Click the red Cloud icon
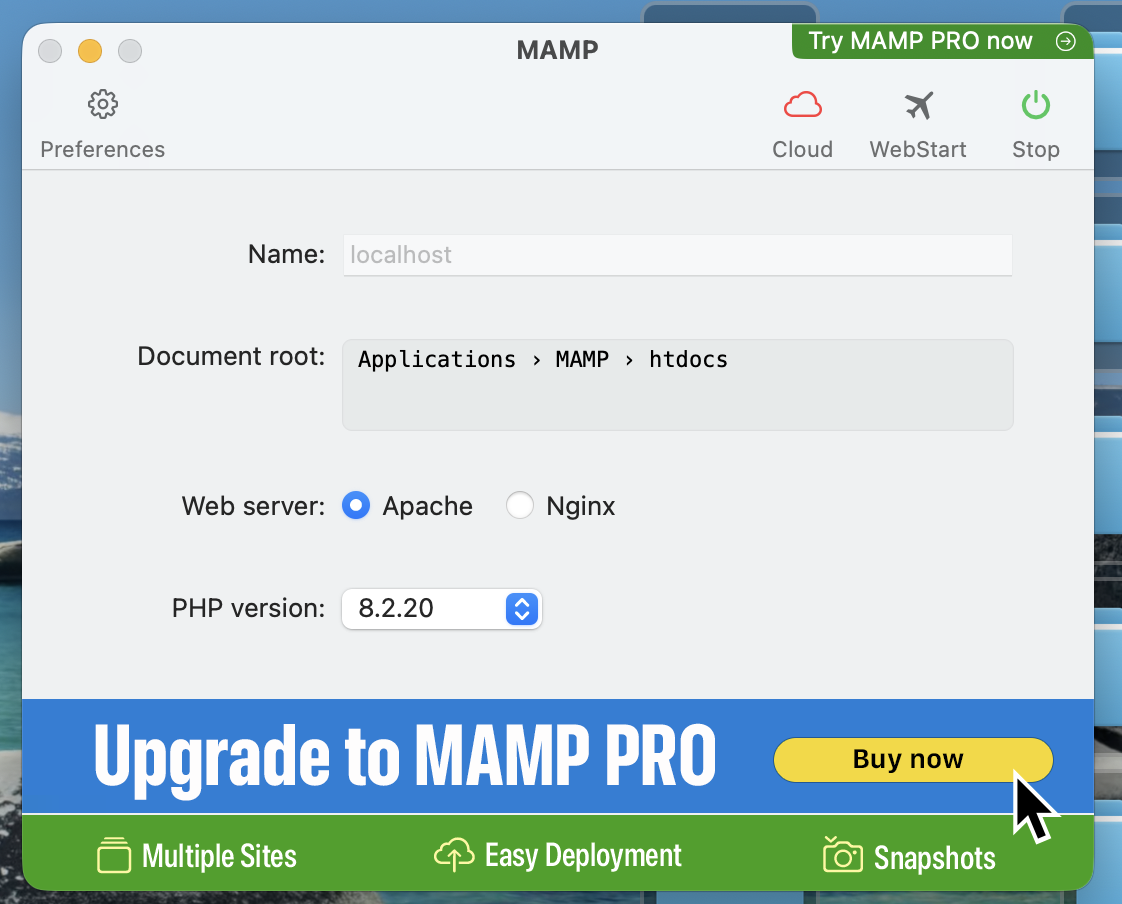 pyautogui.click(x=802, y=105)
